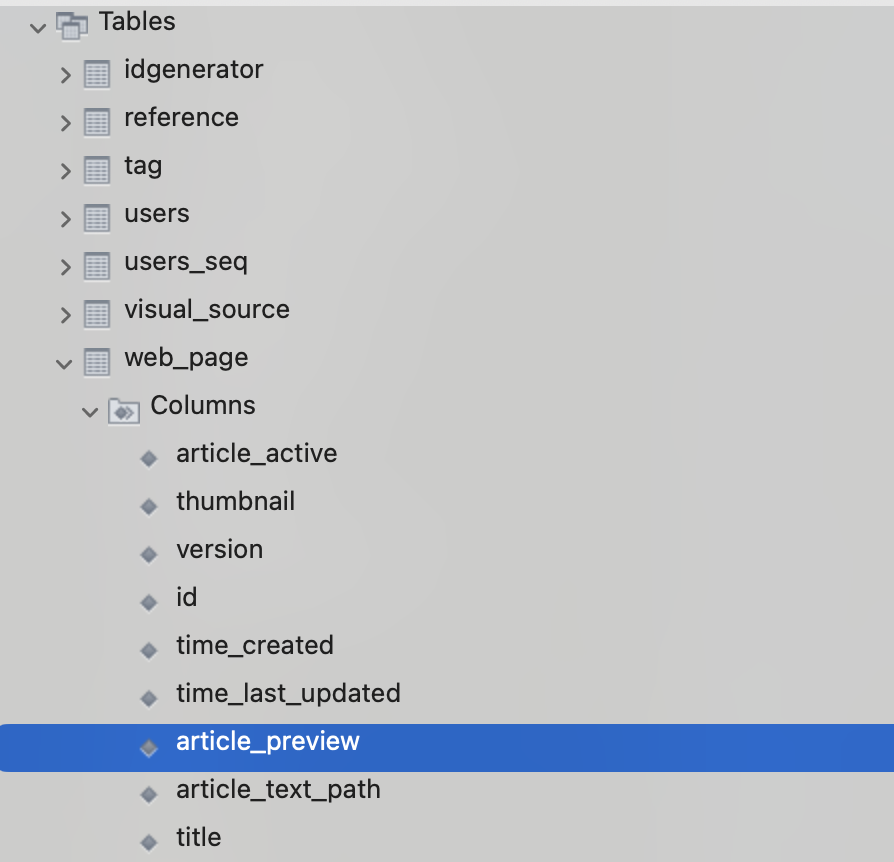Expand the tag table chevron
Image resolution: width=894 pixels, height=862 pixels.
click(x=66, y=170)
